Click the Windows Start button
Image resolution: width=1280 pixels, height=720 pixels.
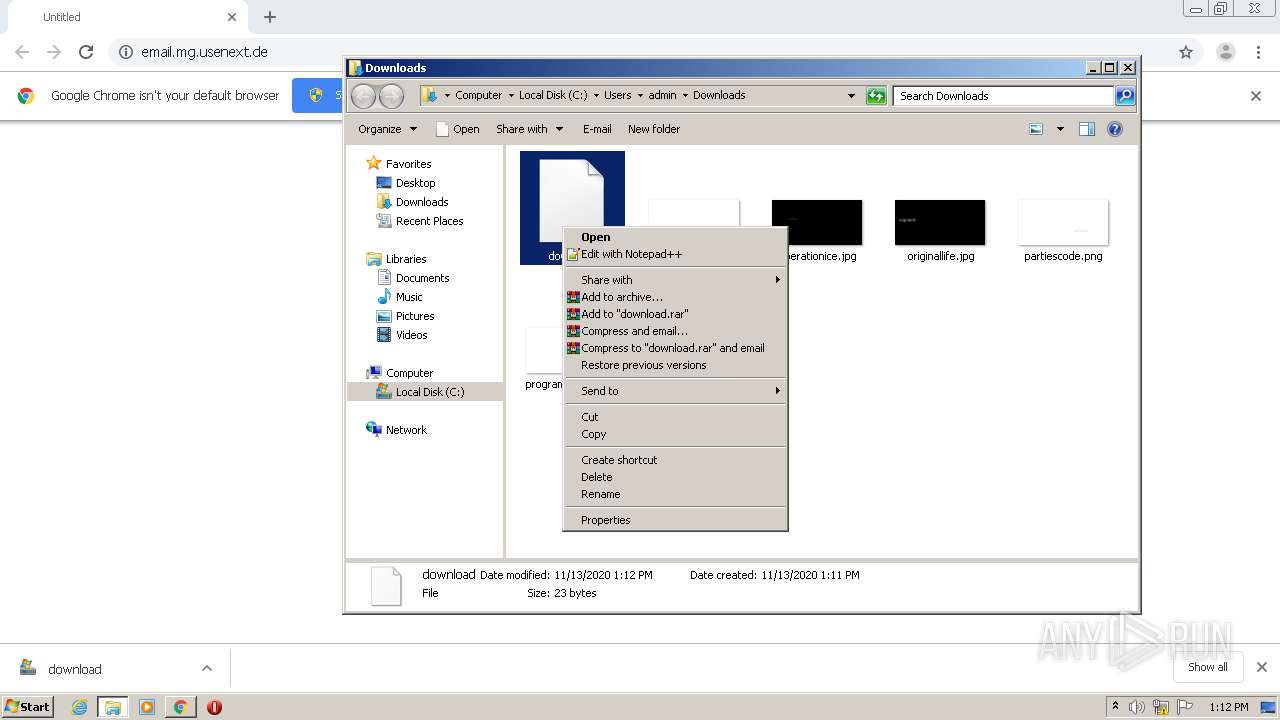click(28, 707)
